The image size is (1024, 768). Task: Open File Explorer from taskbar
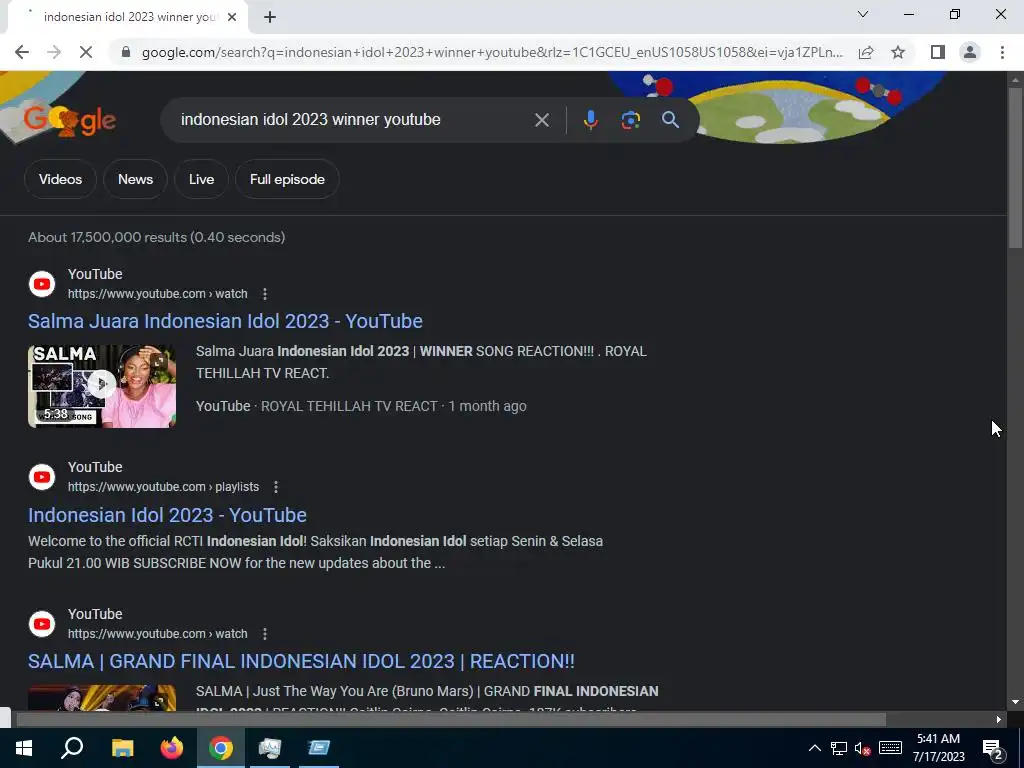tap(122, 748)
